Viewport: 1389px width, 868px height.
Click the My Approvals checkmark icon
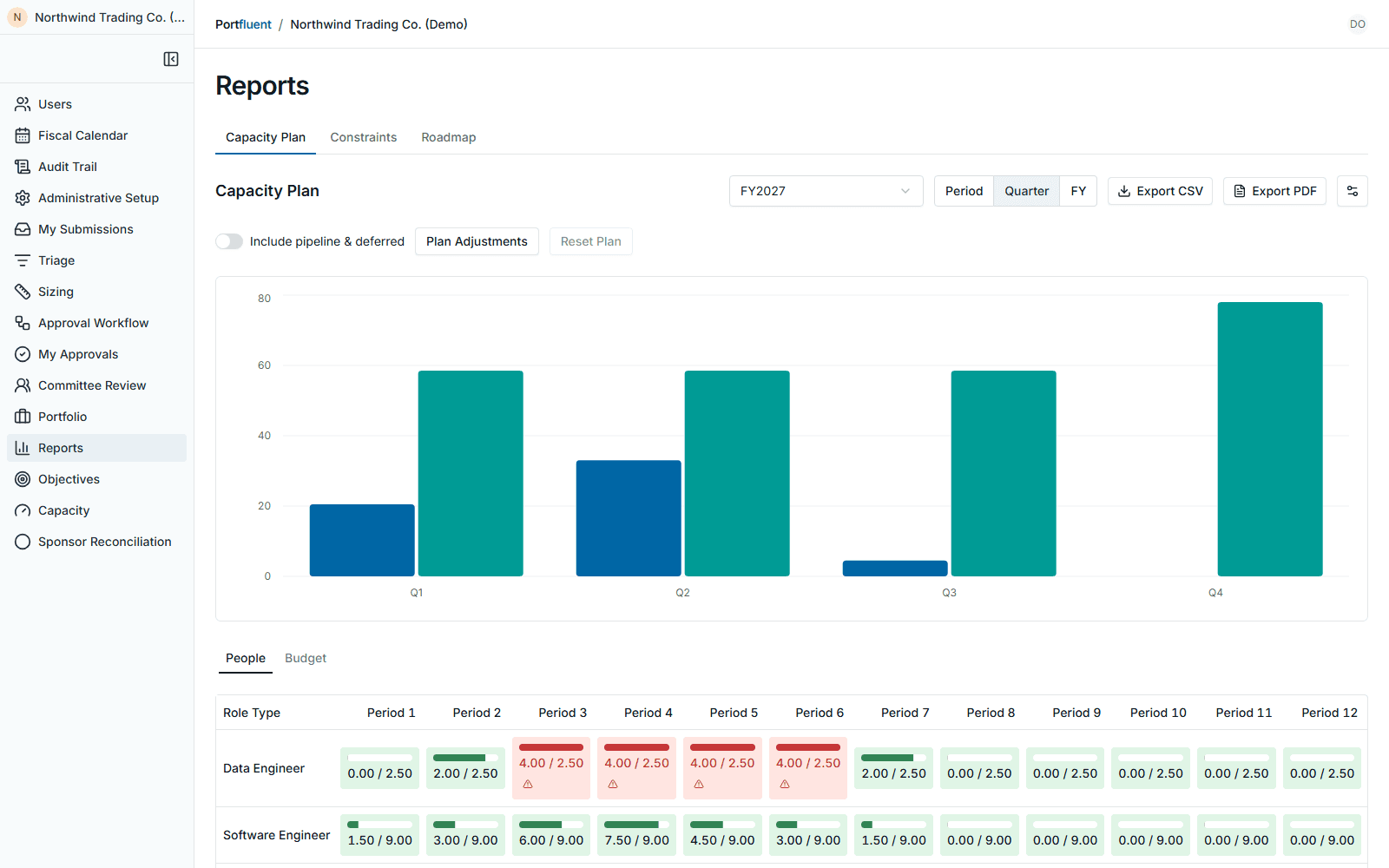click(23, 354)
